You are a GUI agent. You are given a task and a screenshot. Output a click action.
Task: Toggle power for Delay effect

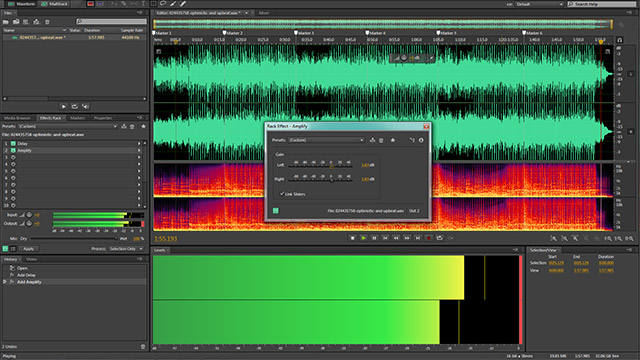coord(13,144)
